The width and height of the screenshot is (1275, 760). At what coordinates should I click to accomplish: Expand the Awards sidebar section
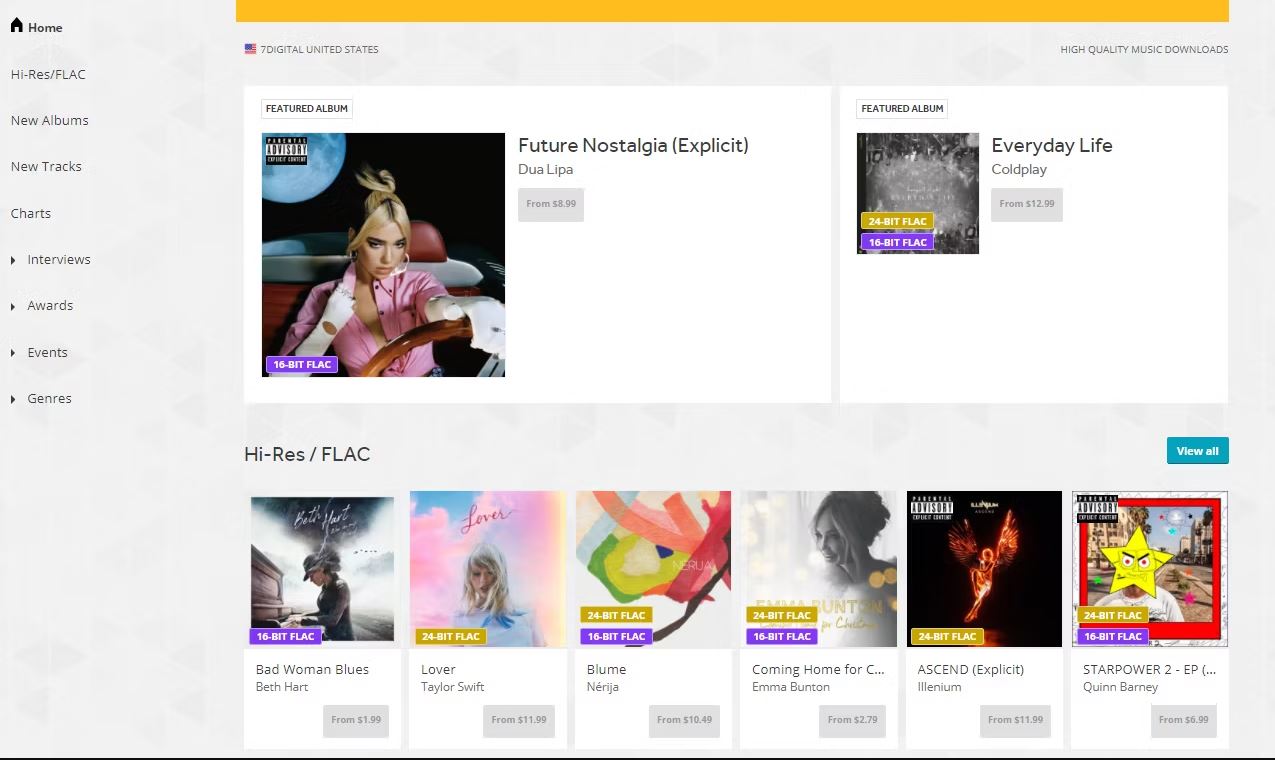click(x=13, y=306)
